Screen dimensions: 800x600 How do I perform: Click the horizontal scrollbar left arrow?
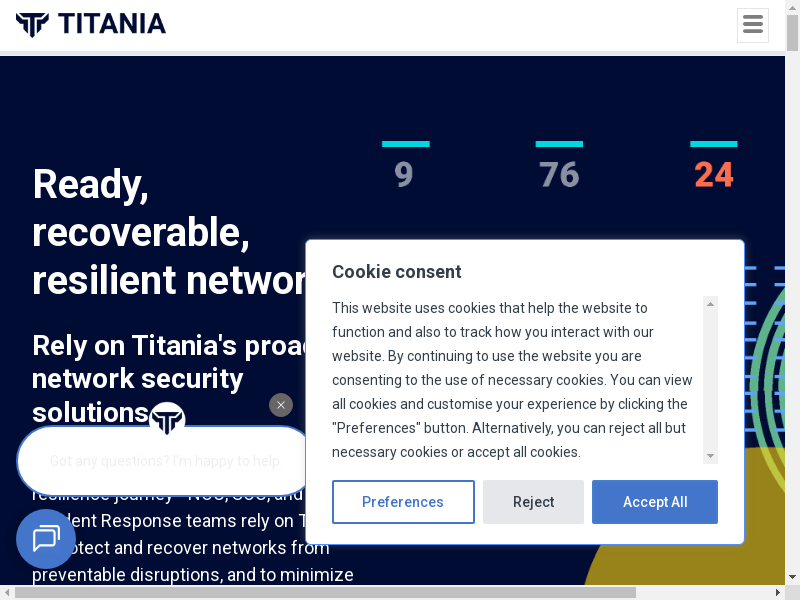[7, 592]
